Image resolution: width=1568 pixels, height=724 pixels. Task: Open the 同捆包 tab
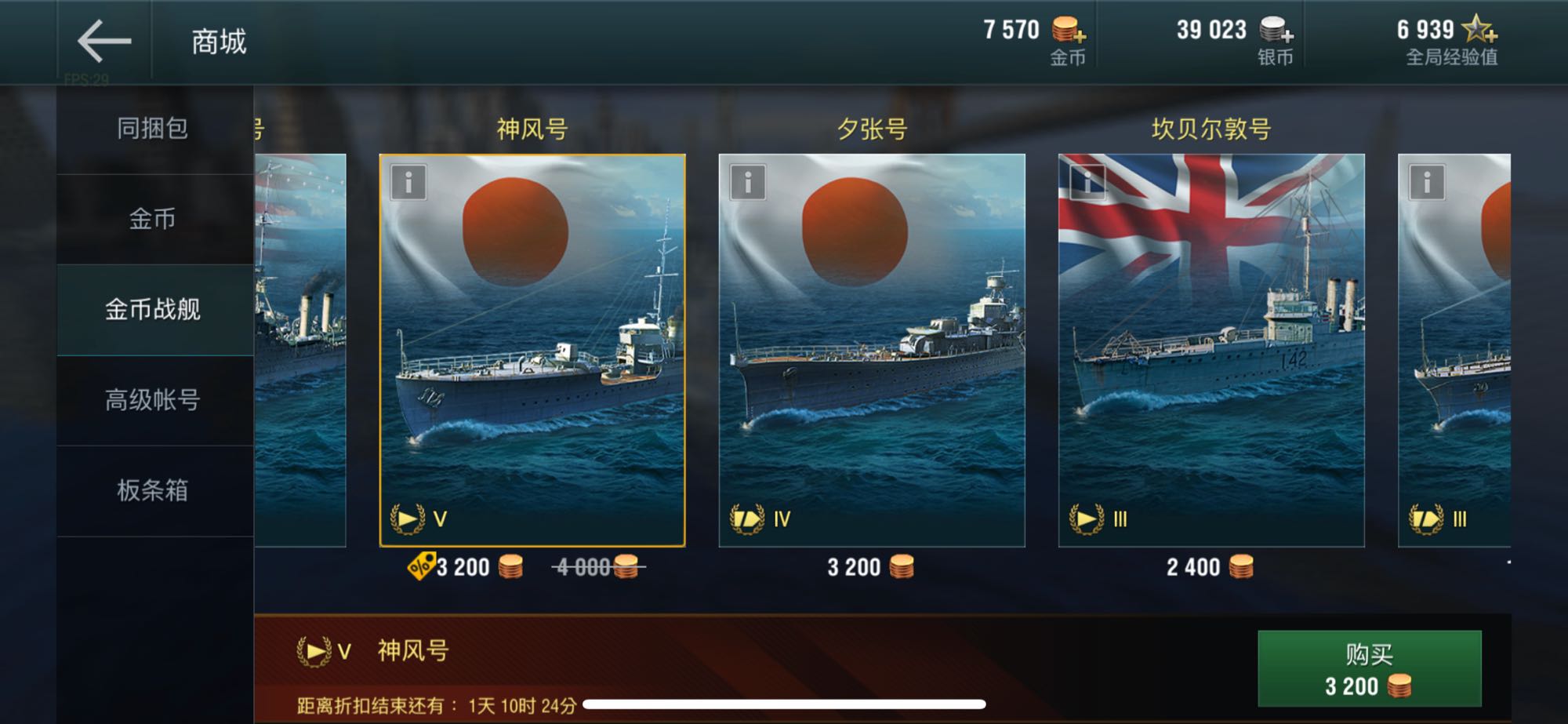(x=154, y=129)
